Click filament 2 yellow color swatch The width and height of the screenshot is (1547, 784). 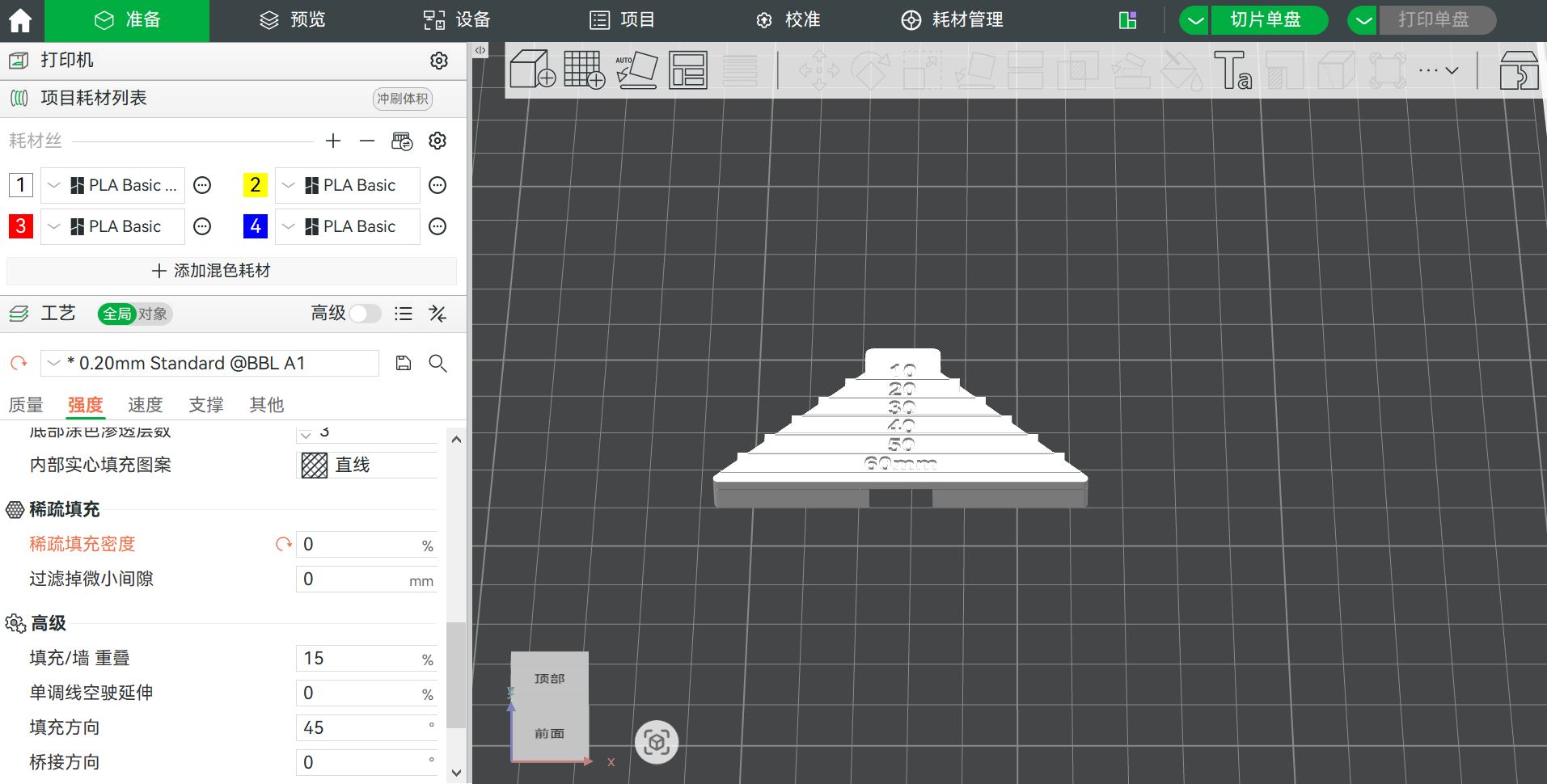256,185
